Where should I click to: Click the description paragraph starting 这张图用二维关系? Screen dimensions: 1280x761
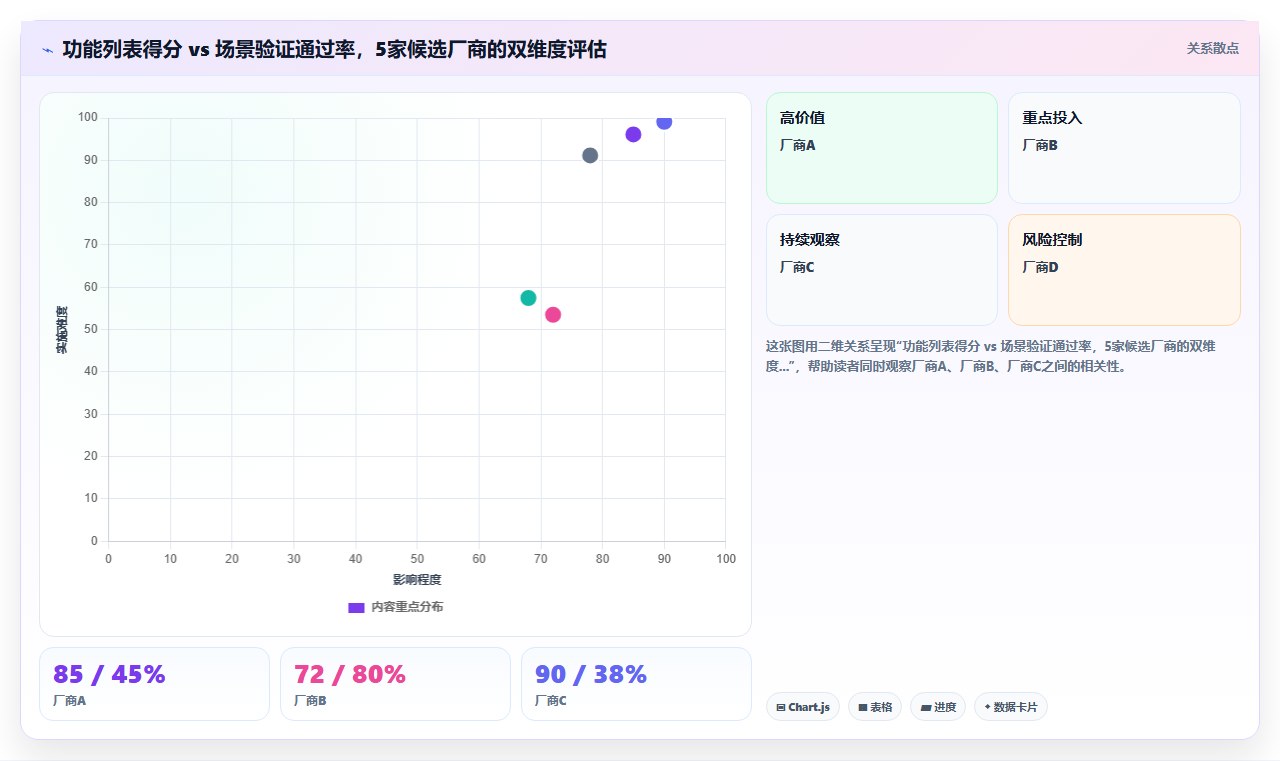(990, 356)
